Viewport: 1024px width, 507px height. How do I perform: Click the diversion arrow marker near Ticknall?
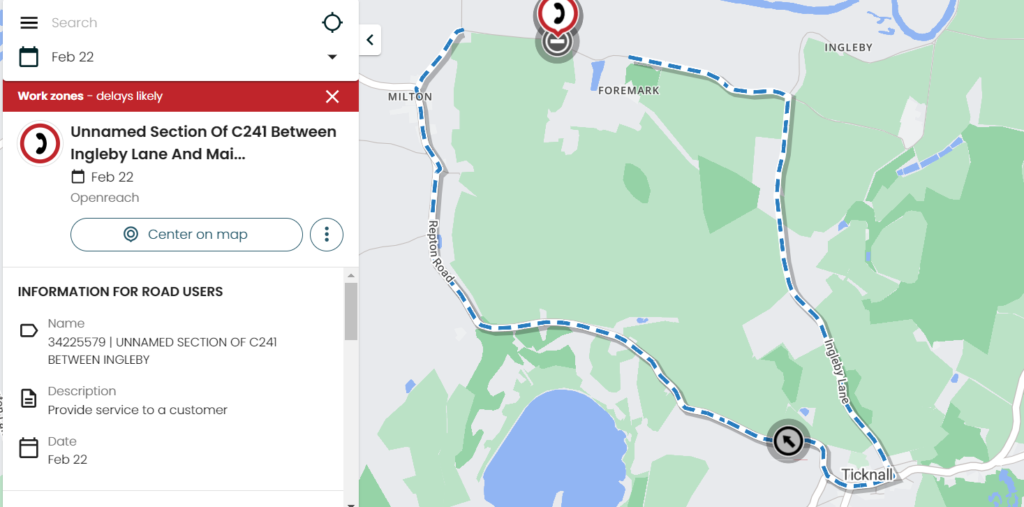tap(788, 442)
